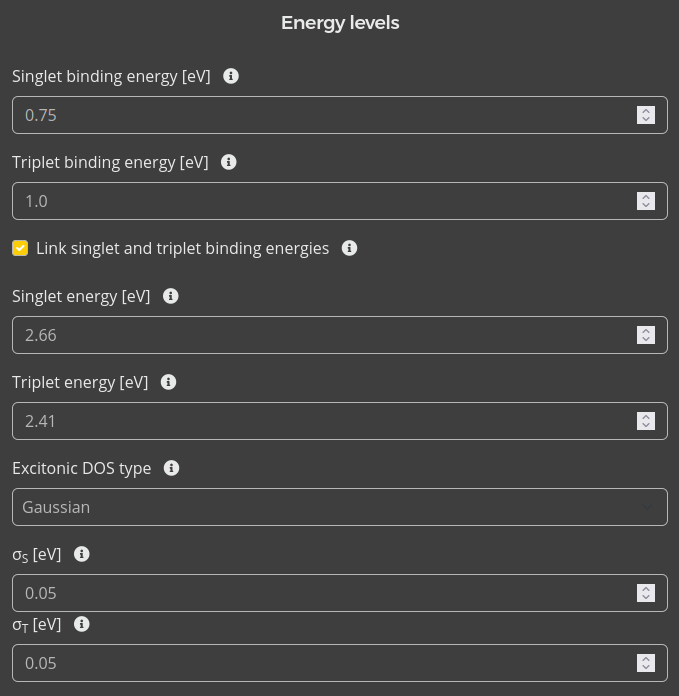Click info icon beside σS [eV]
The image size is (679, 696).
[82, 554]
